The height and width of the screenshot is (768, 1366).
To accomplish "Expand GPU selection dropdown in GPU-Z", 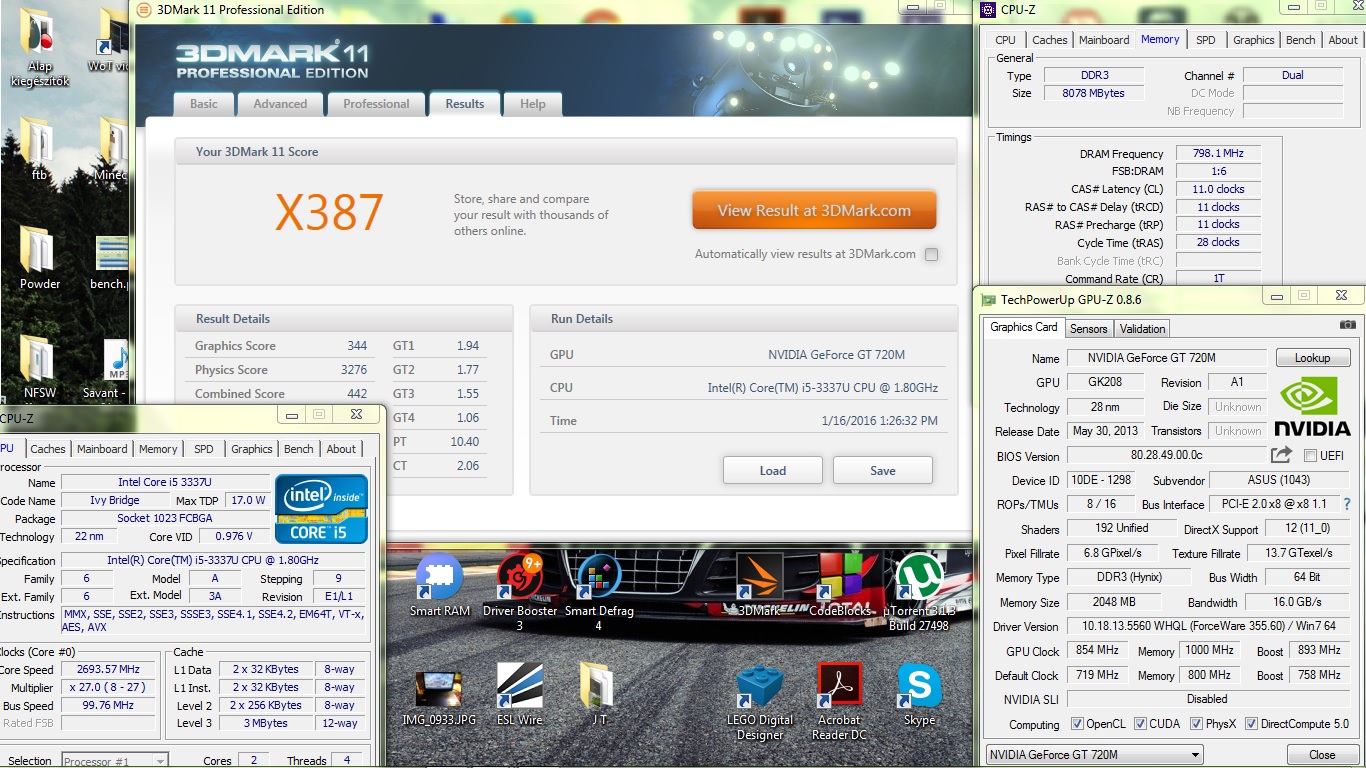I will [x=1094, y=755].
